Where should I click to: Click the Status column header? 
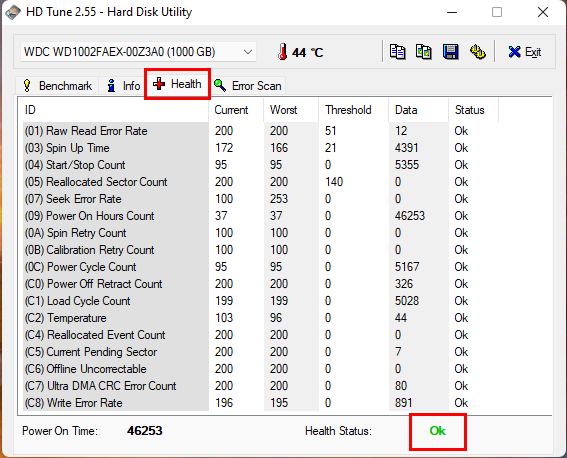point(474,110)
